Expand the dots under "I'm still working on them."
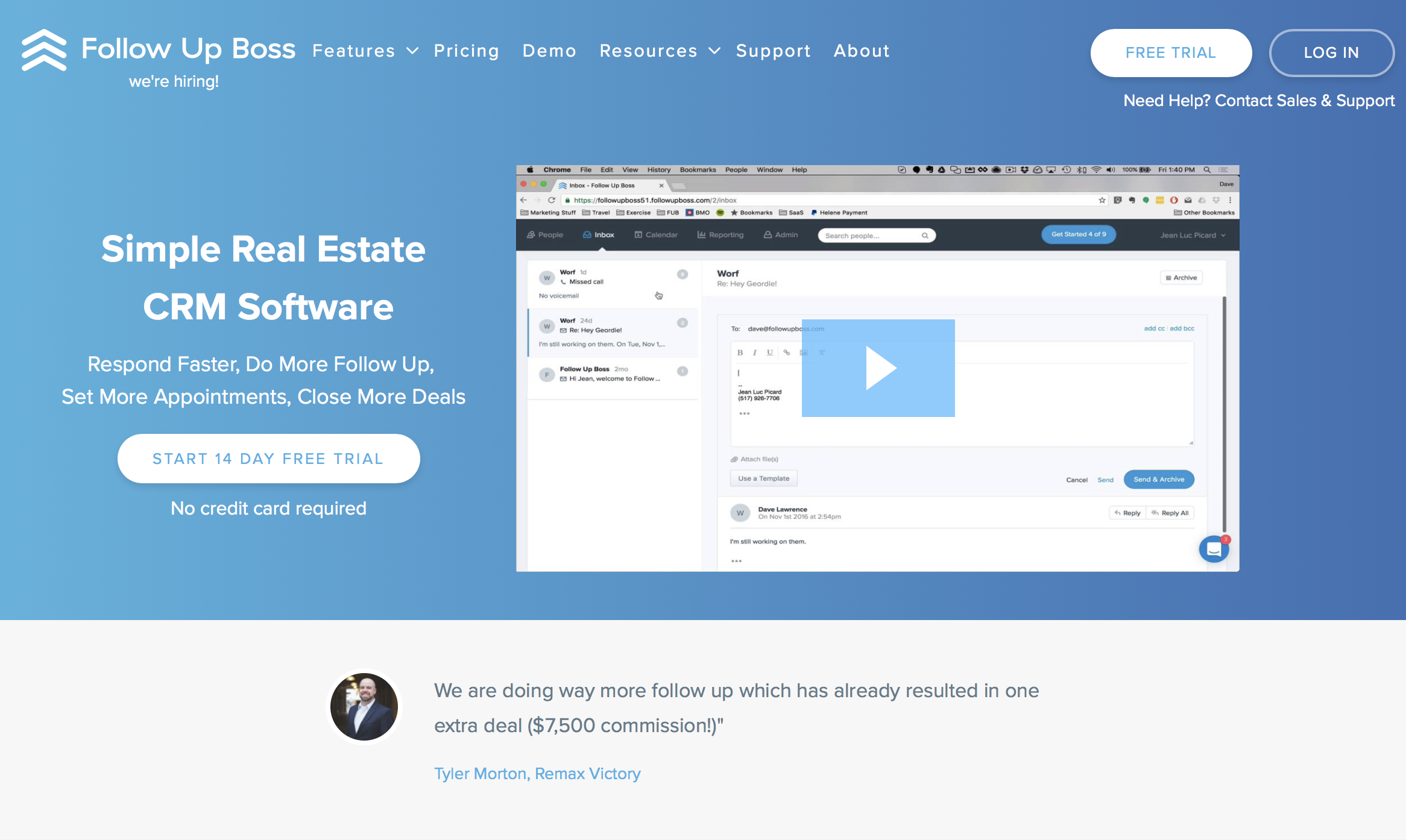This screenshot has height=840, width=1406. (736, 561)
